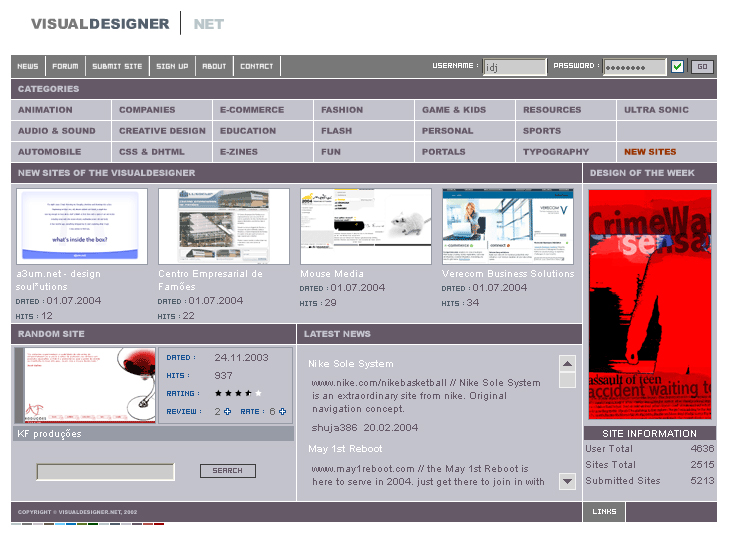Click the KF produções site name
This screenshot has width=730, height=535.
[49, 433]
